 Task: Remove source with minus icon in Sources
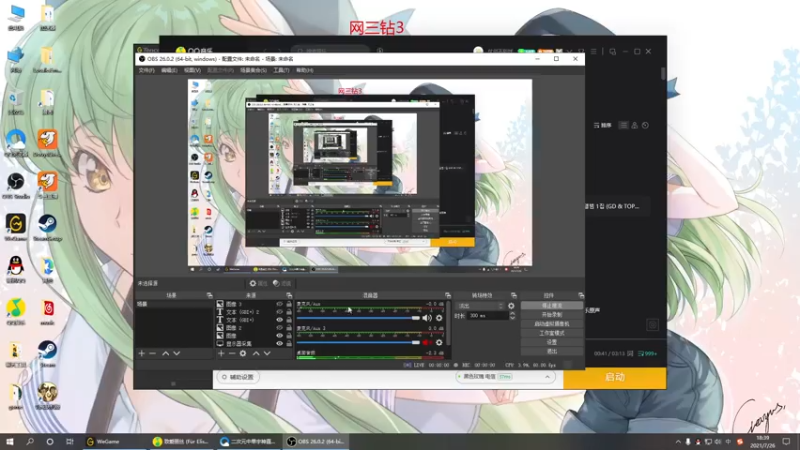(x=232, y=353)
